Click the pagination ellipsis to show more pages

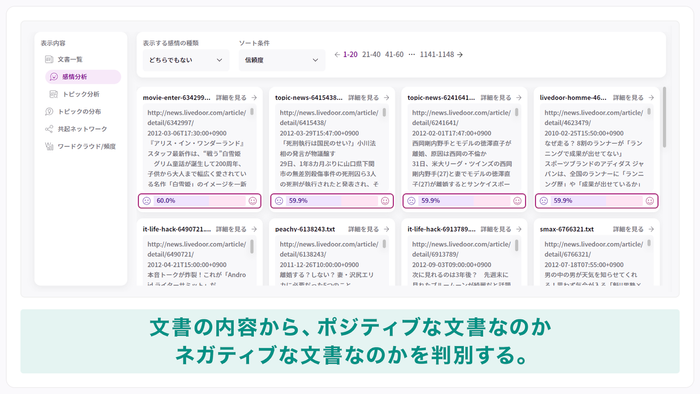[412, 54]
